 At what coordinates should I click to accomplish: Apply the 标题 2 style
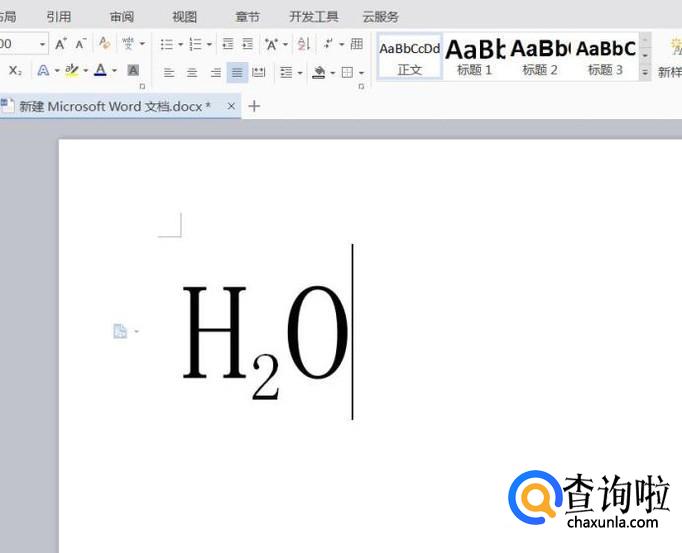click(540, 57)
